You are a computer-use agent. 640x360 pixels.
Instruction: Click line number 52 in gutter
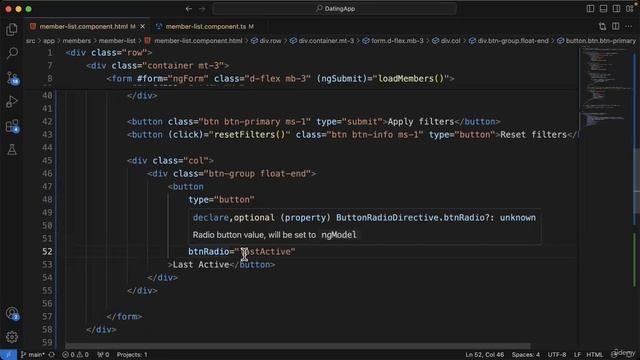pos(47,251)
